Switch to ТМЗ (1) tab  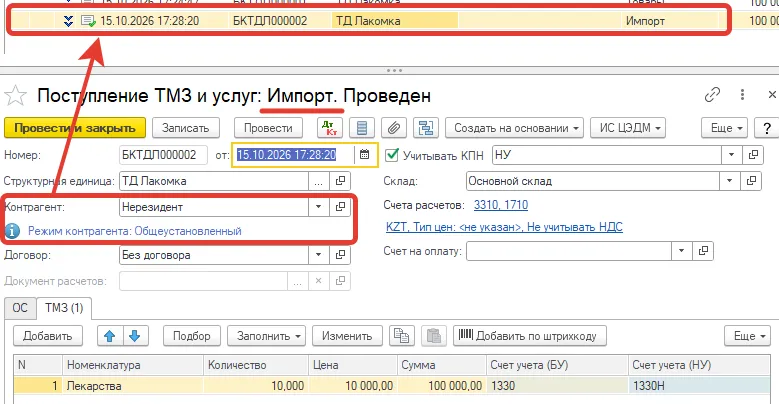pyautogui.click(x=64, y=308)
